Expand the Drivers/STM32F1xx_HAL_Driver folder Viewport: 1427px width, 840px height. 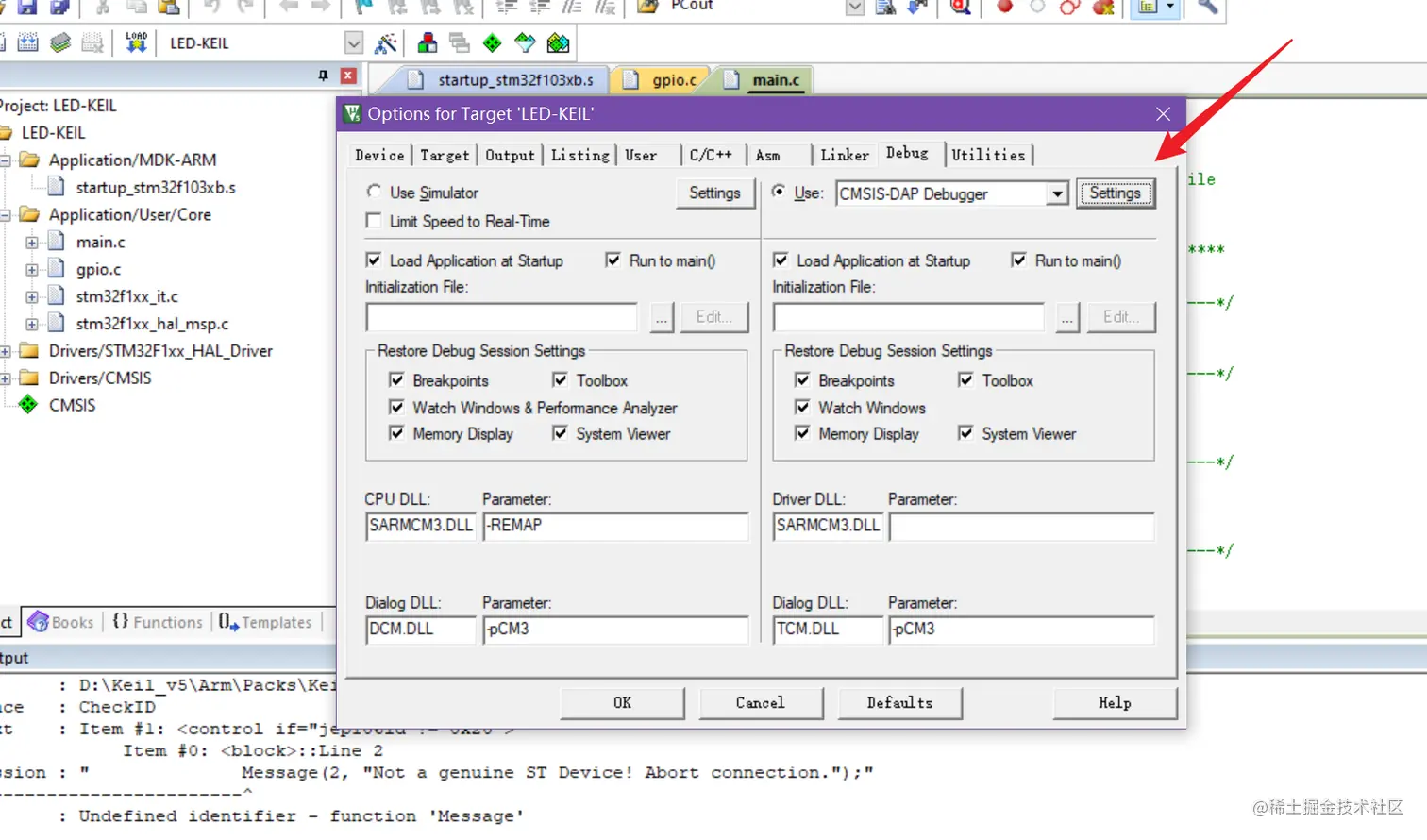coord(5,351)
